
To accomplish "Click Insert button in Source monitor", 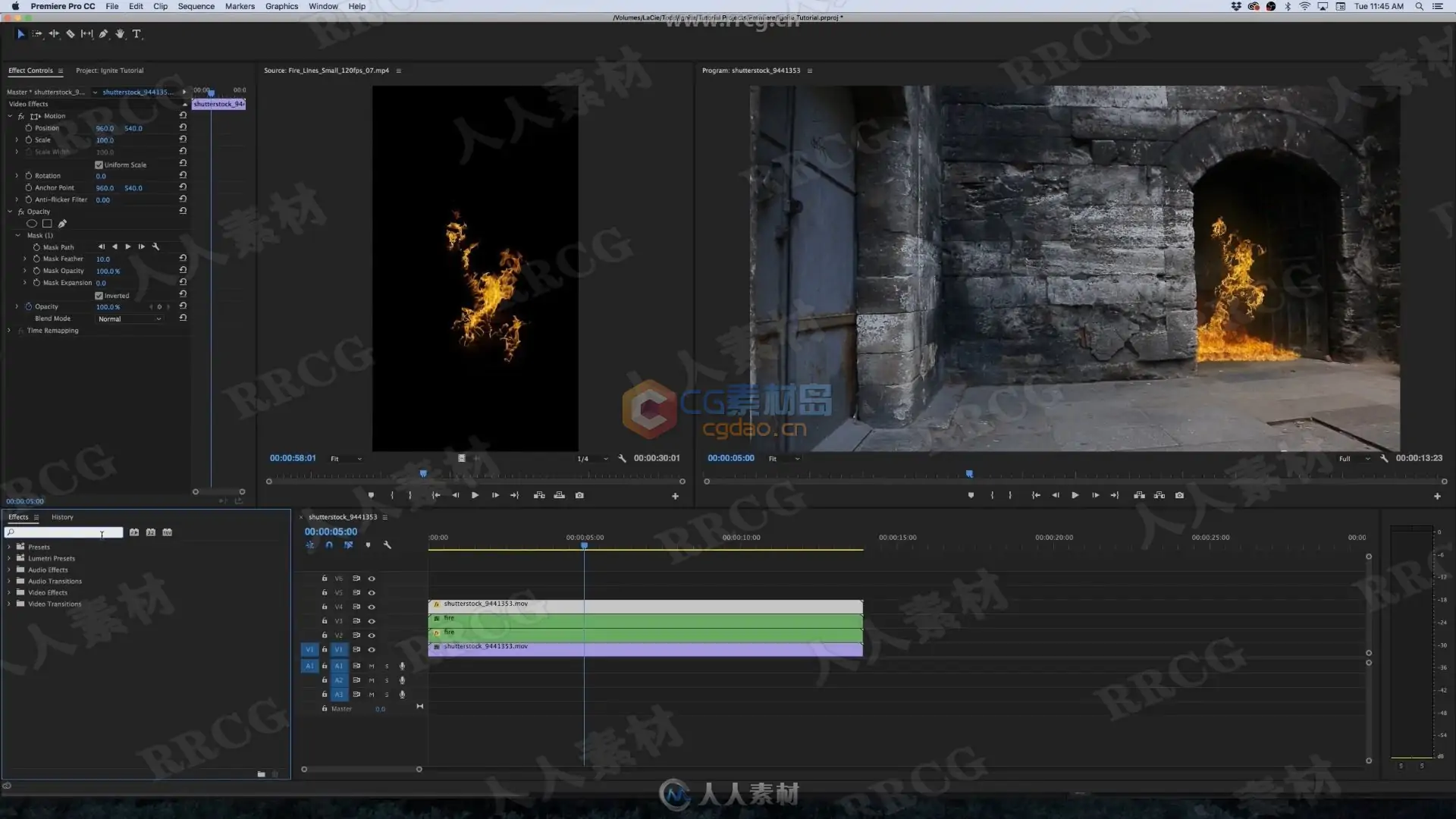I will [x=539, y=495].
